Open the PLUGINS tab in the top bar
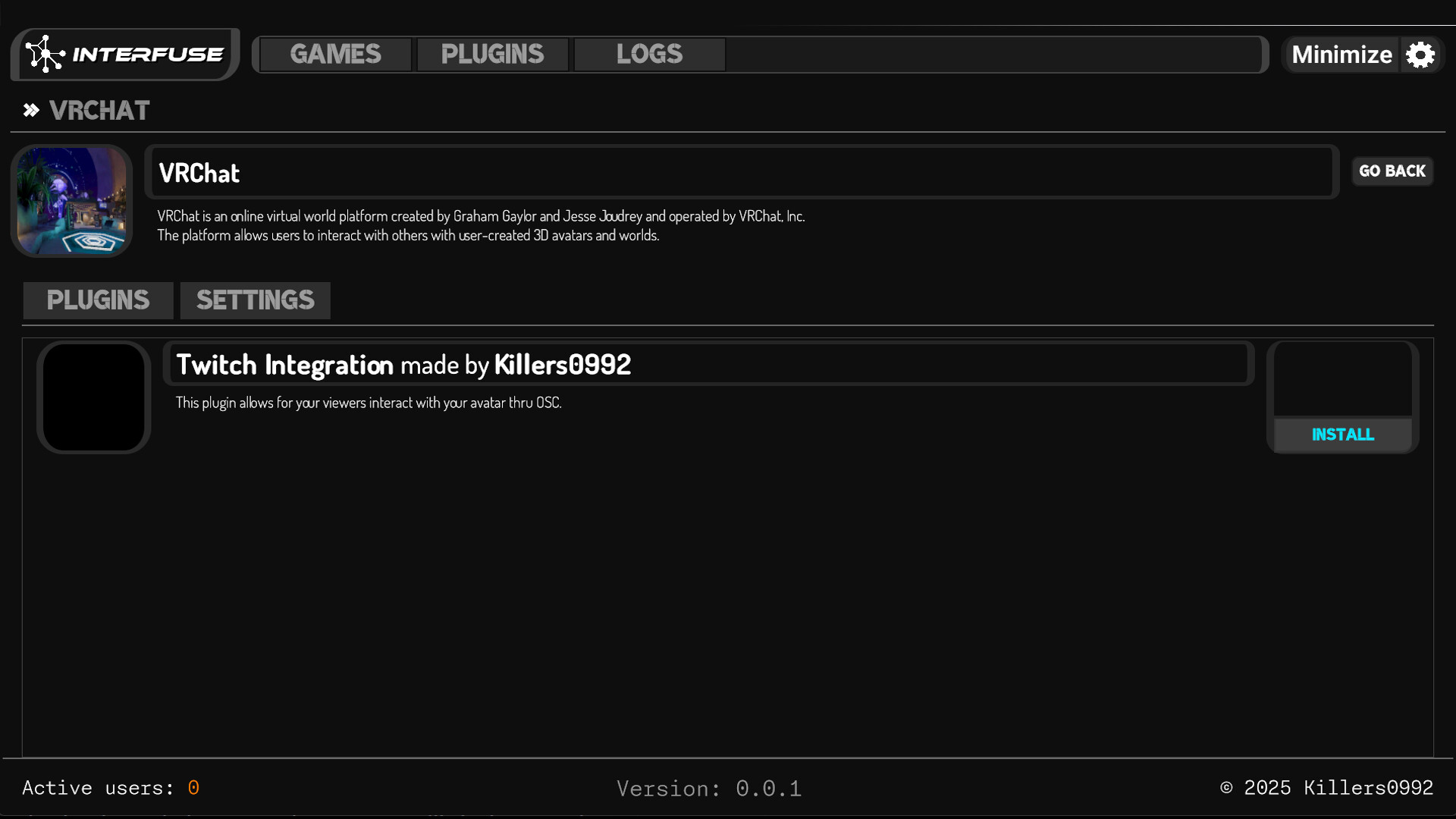Viewport: 1456px width, 819px height. point(492,54)
